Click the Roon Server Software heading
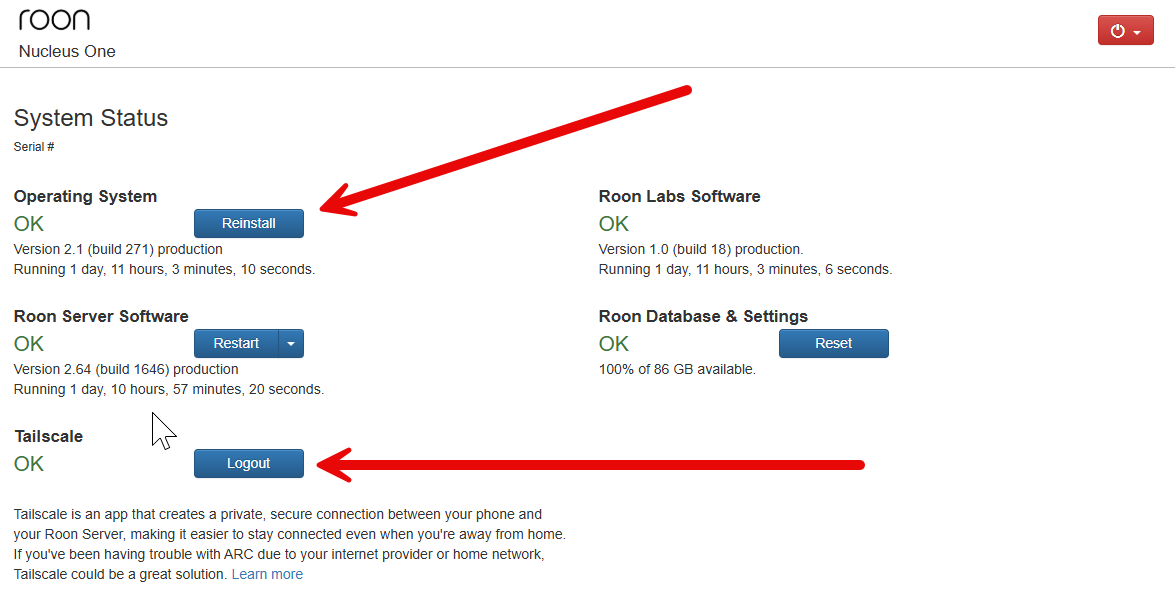Screen dimensions: 1175x601 (101, 316)
